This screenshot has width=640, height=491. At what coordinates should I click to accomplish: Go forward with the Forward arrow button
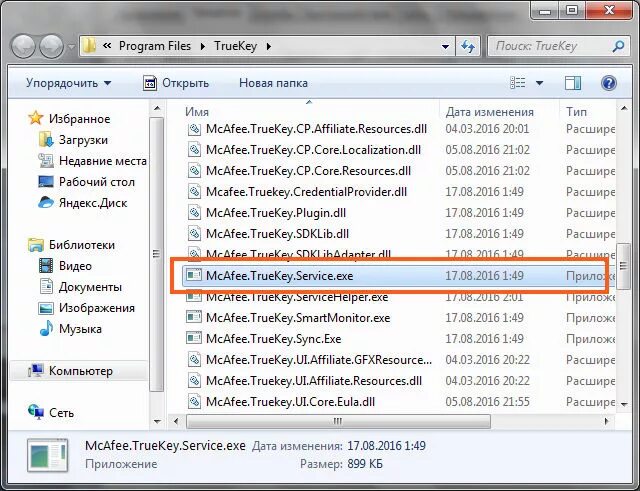point(51,46)
